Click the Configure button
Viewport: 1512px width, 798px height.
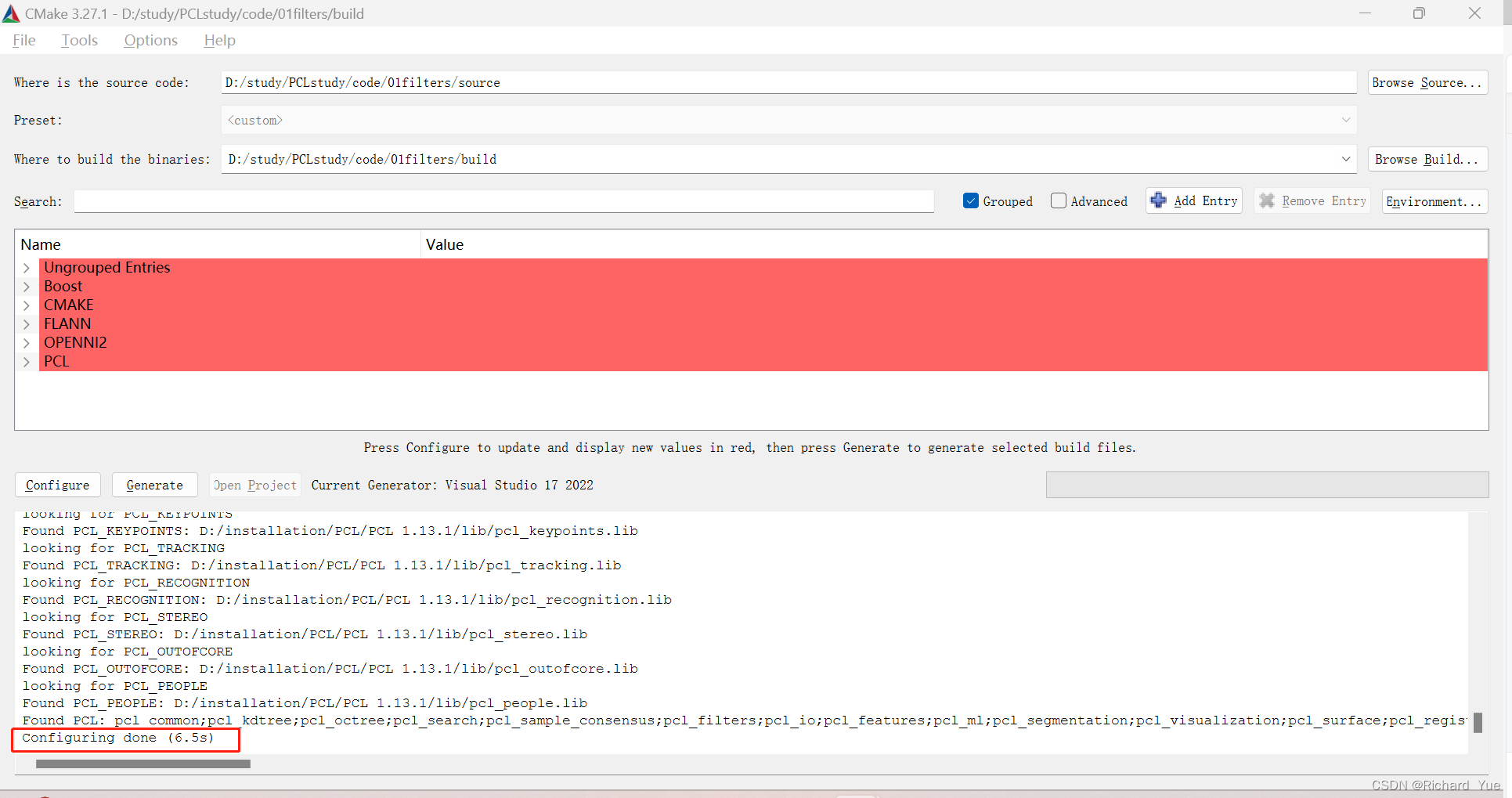[58, 485]
